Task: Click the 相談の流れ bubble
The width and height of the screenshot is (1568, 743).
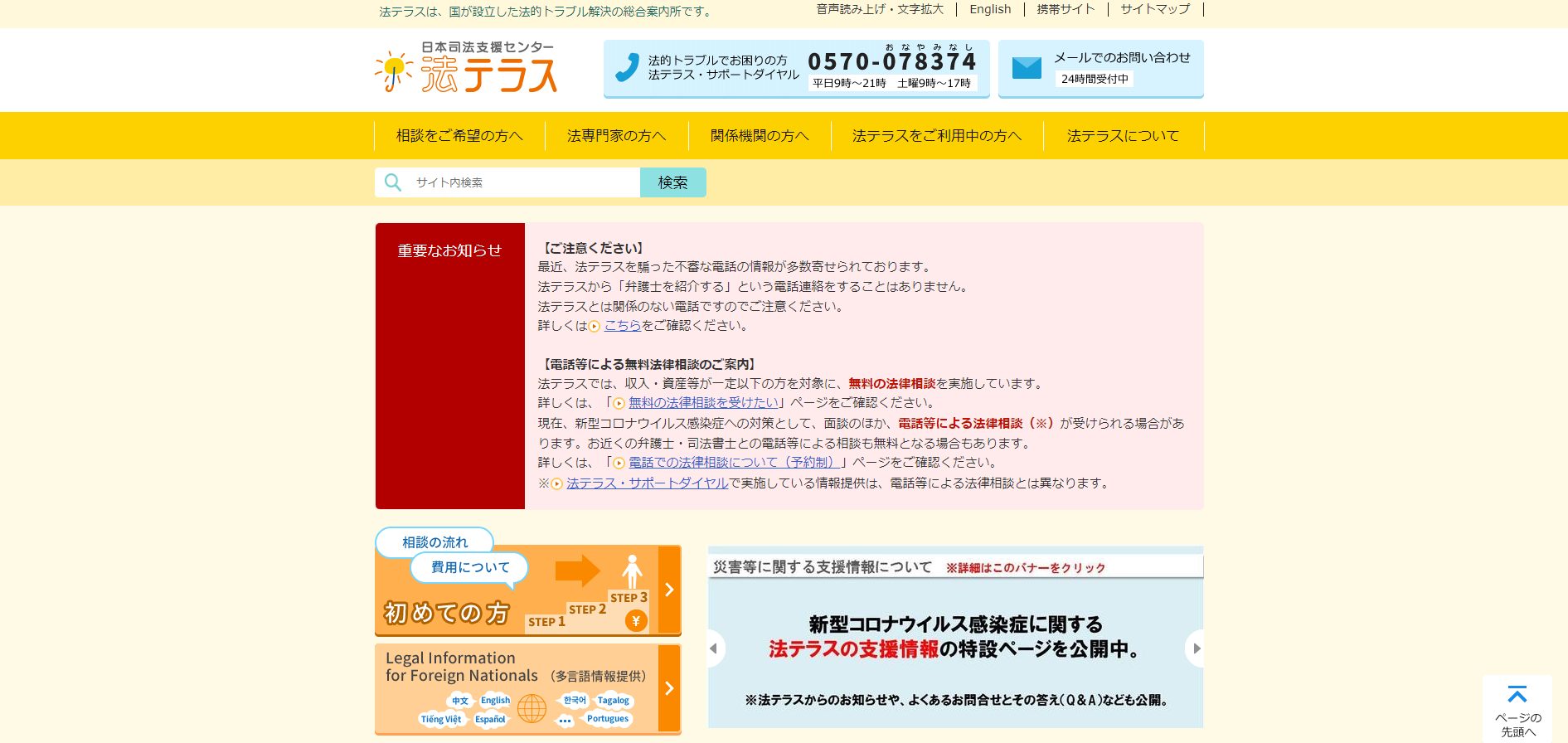Action: [434, 542]
